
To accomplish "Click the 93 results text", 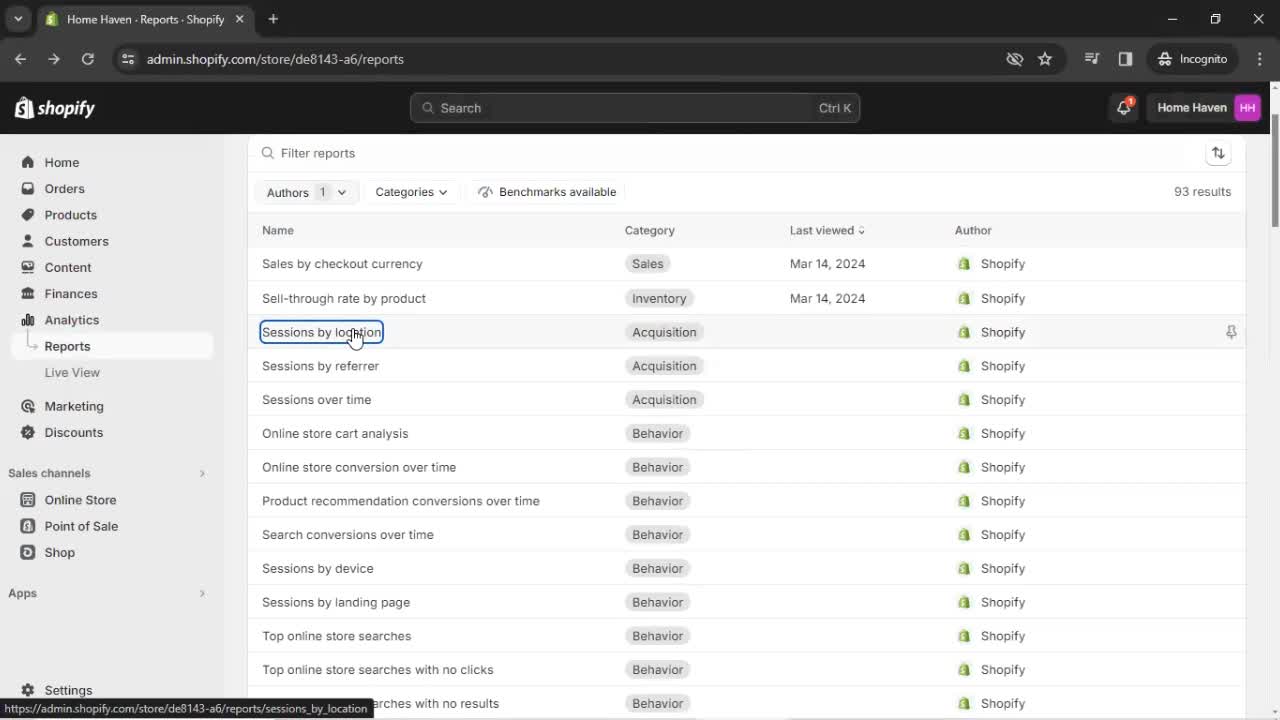I will (1202, 192).
